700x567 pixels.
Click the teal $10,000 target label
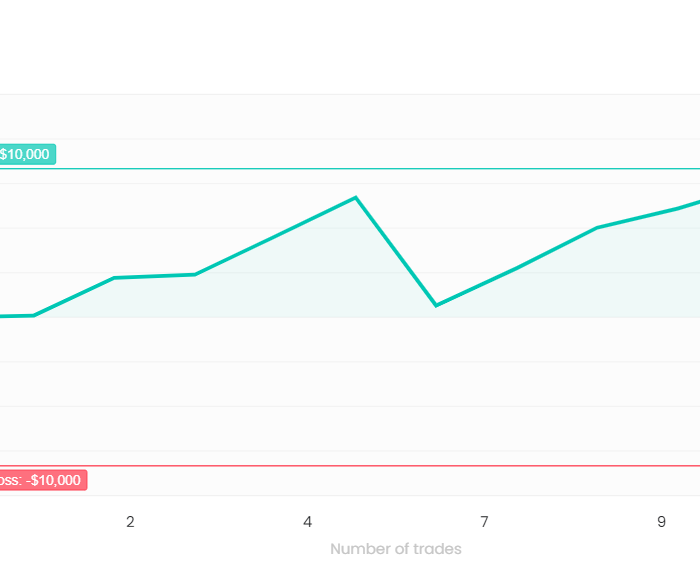click(x=27, y=154)
